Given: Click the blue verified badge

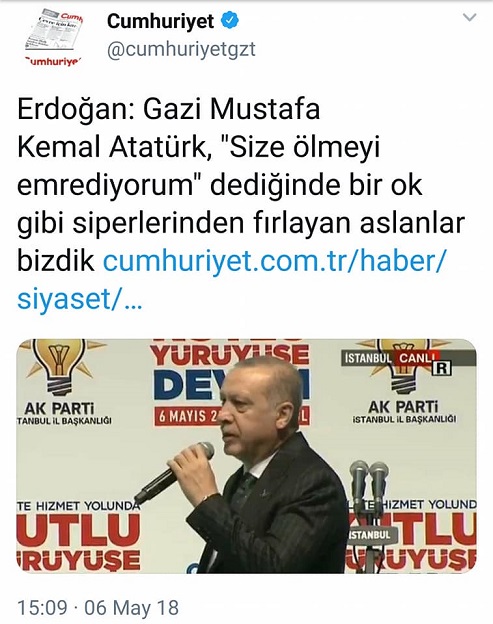Looking at the screenshot, I should (x=230, y=21).
